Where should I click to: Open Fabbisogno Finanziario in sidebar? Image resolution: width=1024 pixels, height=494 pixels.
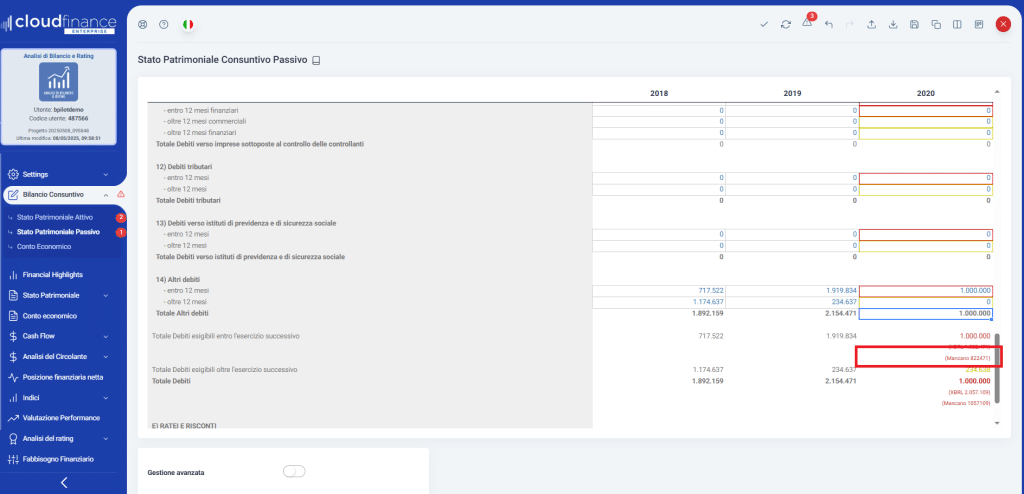coord(58,459)
